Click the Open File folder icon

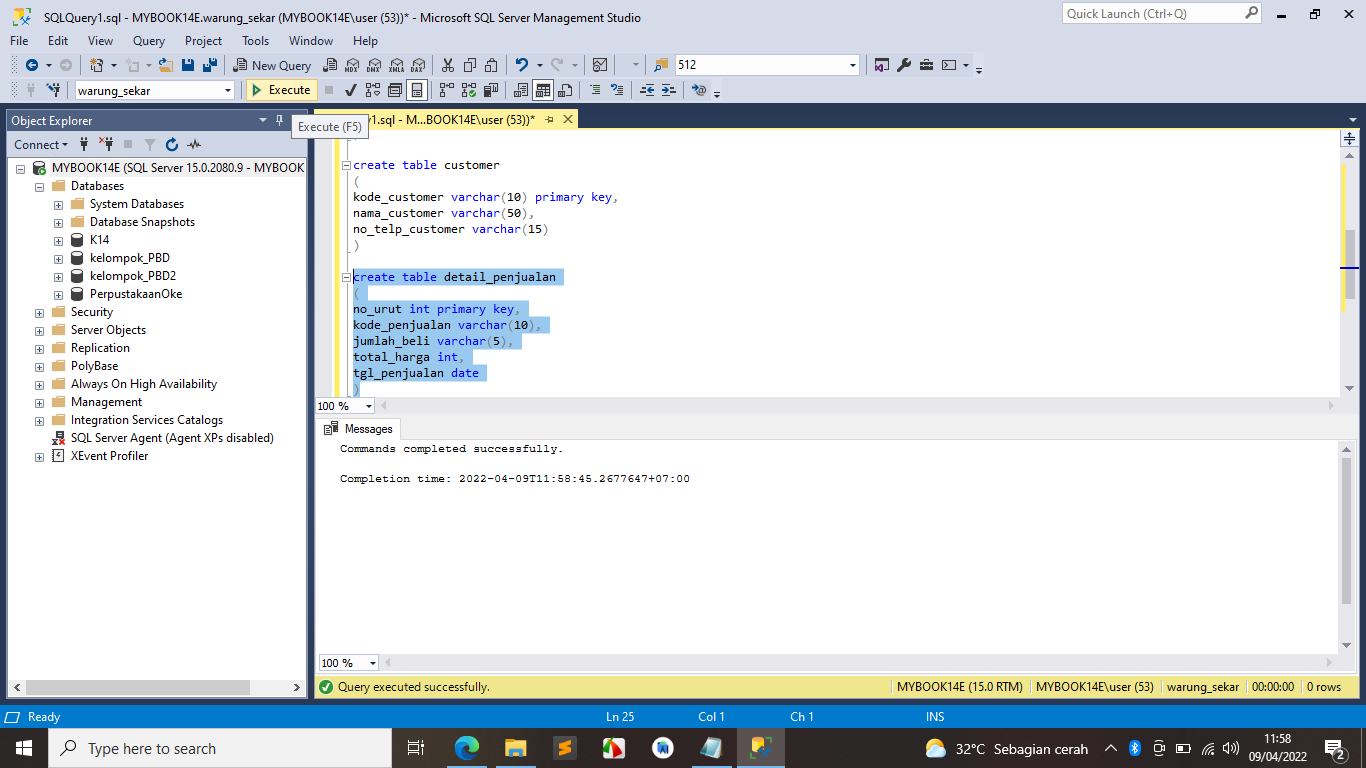[166, 65]
